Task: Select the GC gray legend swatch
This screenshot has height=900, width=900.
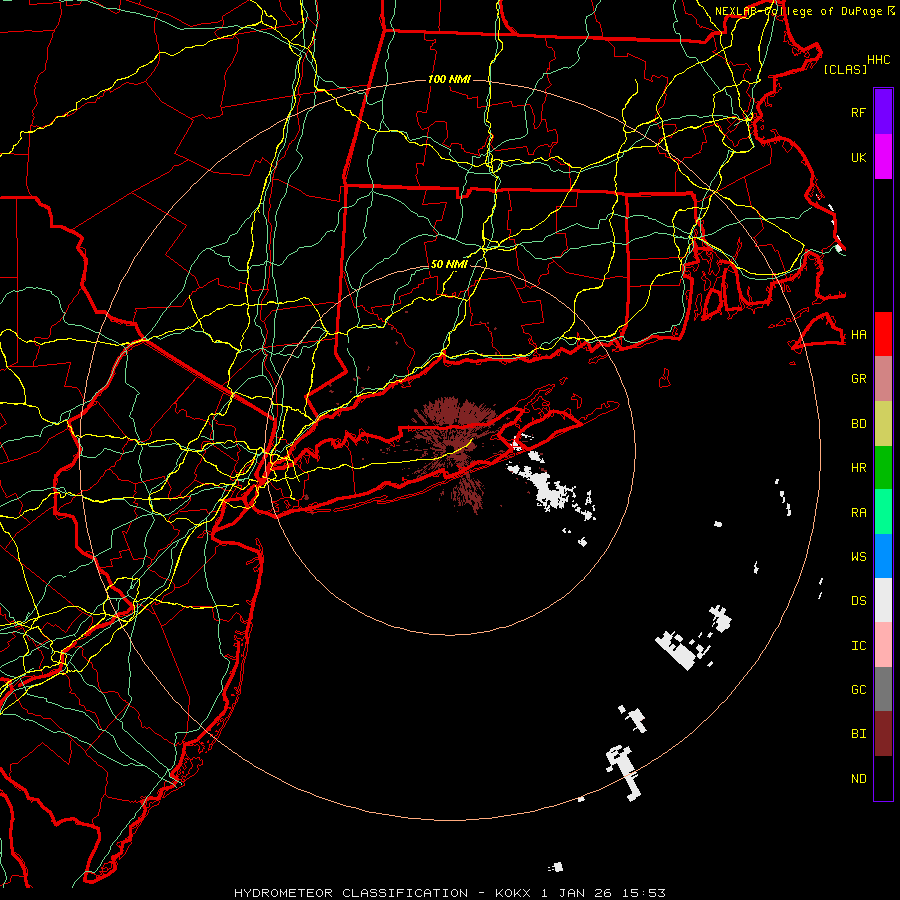Action: (x=883, y=689)
